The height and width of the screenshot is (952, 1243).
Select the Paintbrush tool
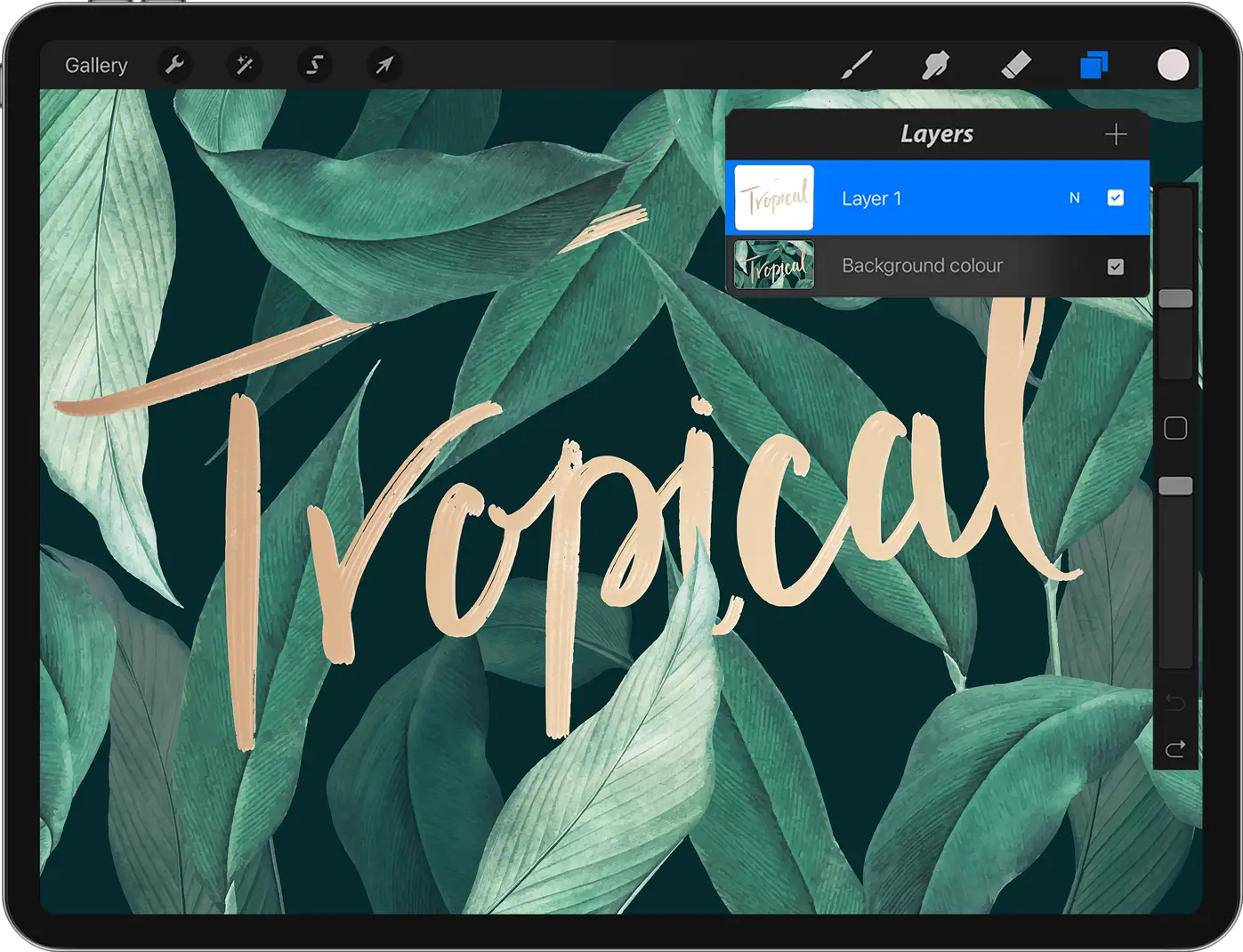(856, 64)
